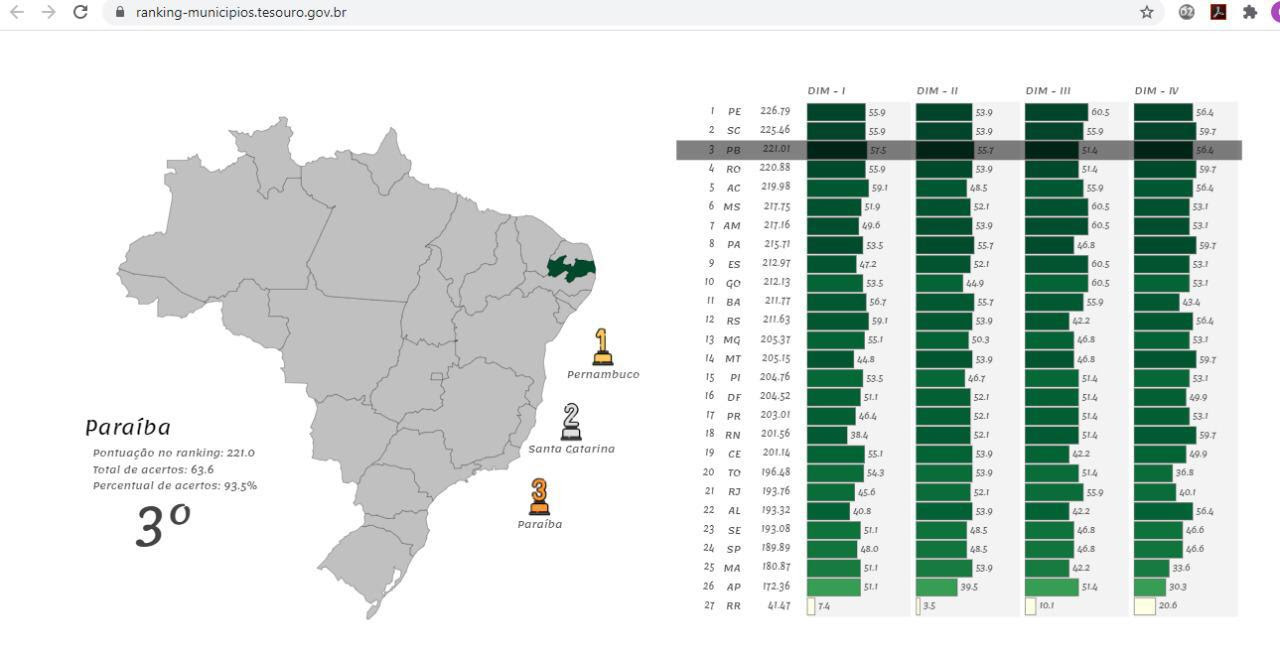
Task: Reload the page with the refresh icon
Action: pyautogui.click(x=80, y=12)
